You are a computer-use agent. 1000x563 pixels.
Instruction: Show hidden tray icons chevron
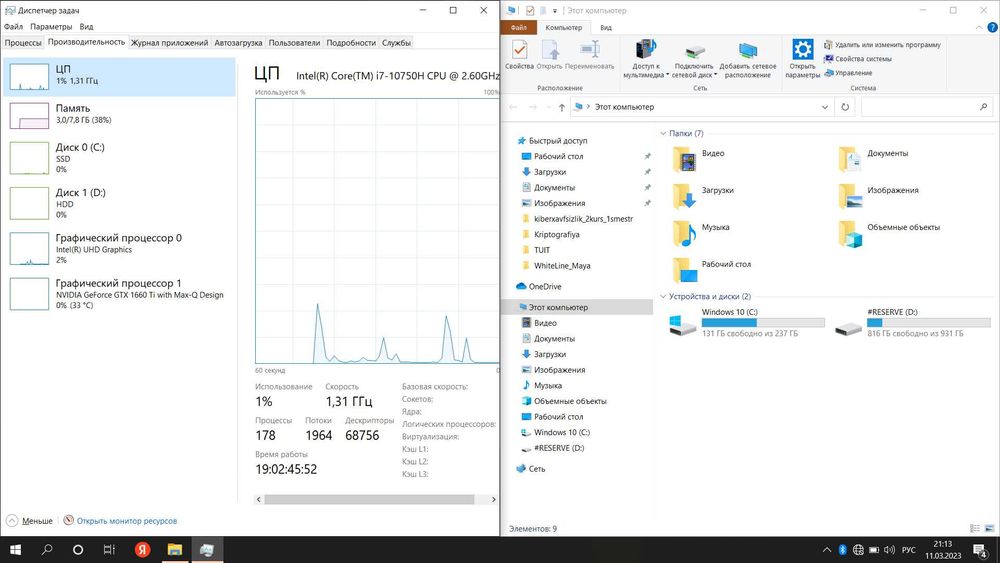click(827, 550)
